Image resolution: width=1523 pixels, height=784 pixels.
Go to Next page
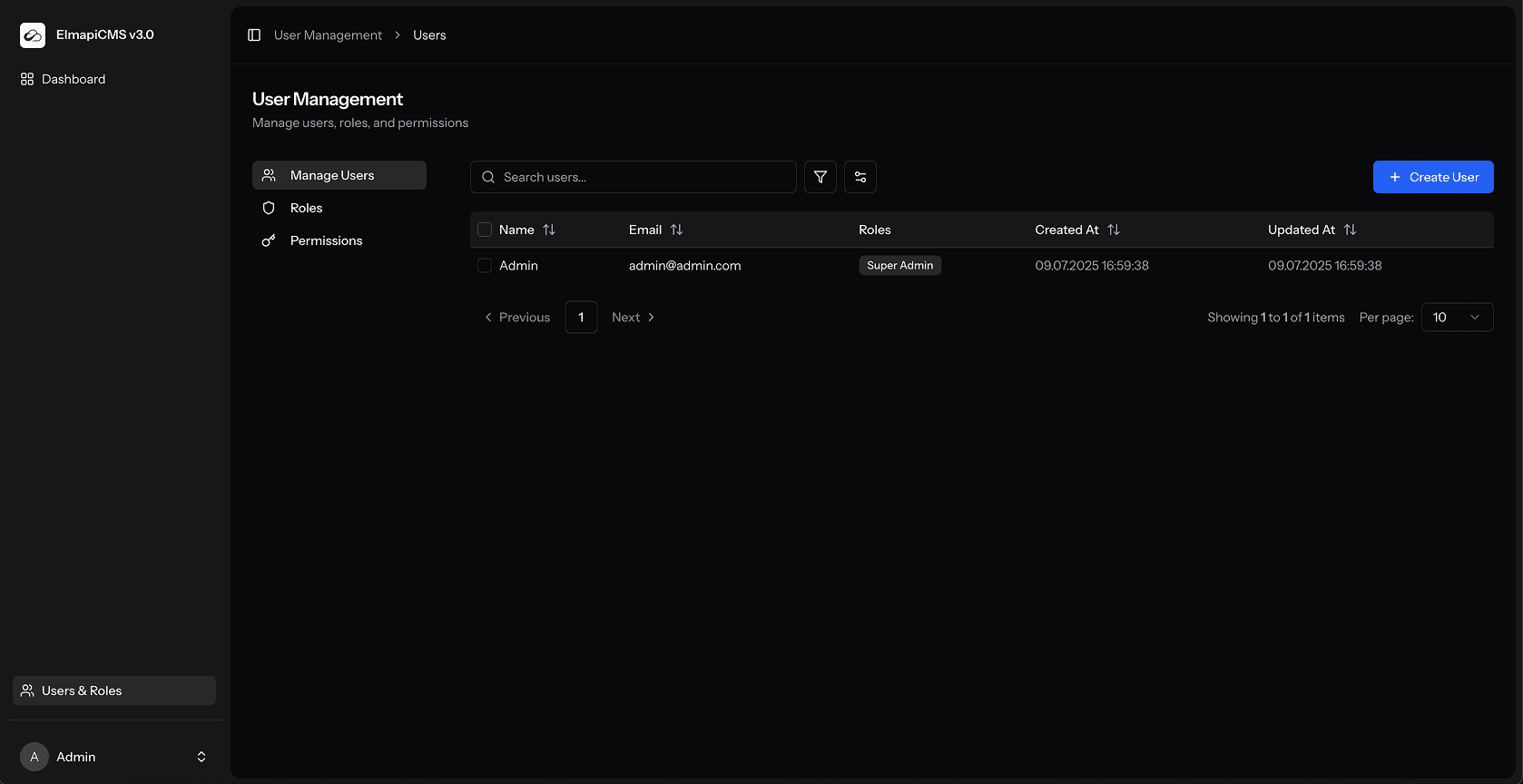[634, 317]
